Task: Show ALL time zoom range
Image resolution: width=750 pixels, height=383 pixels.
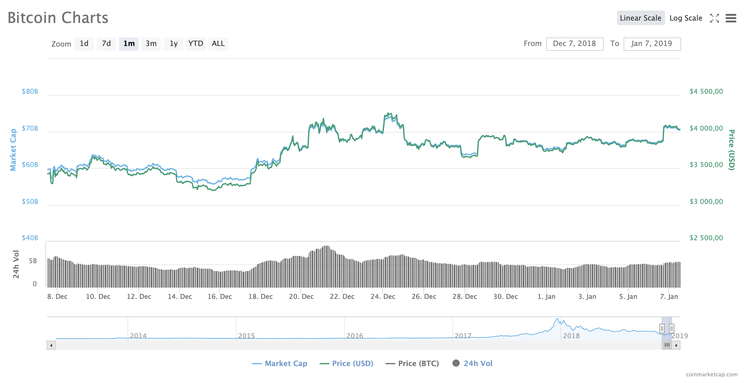Action: [218, 44]
